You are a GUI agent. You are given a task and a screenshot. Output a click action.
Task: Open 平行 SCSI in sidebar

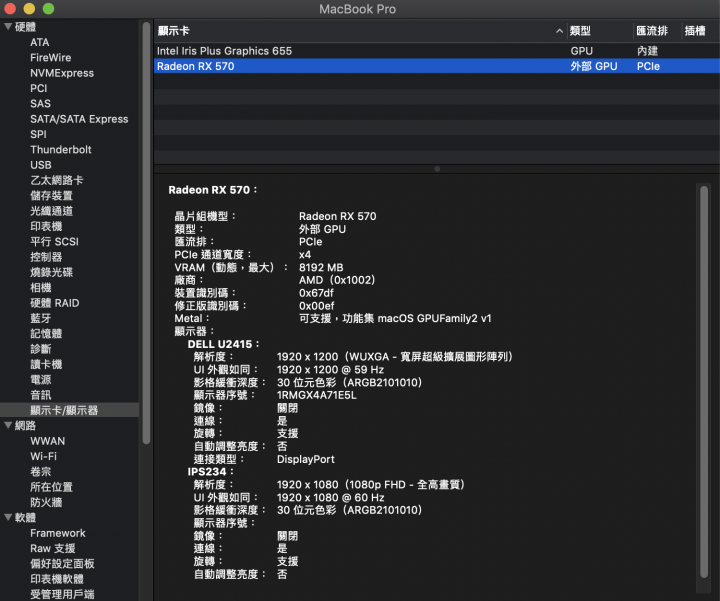click(x=54, y=242)
